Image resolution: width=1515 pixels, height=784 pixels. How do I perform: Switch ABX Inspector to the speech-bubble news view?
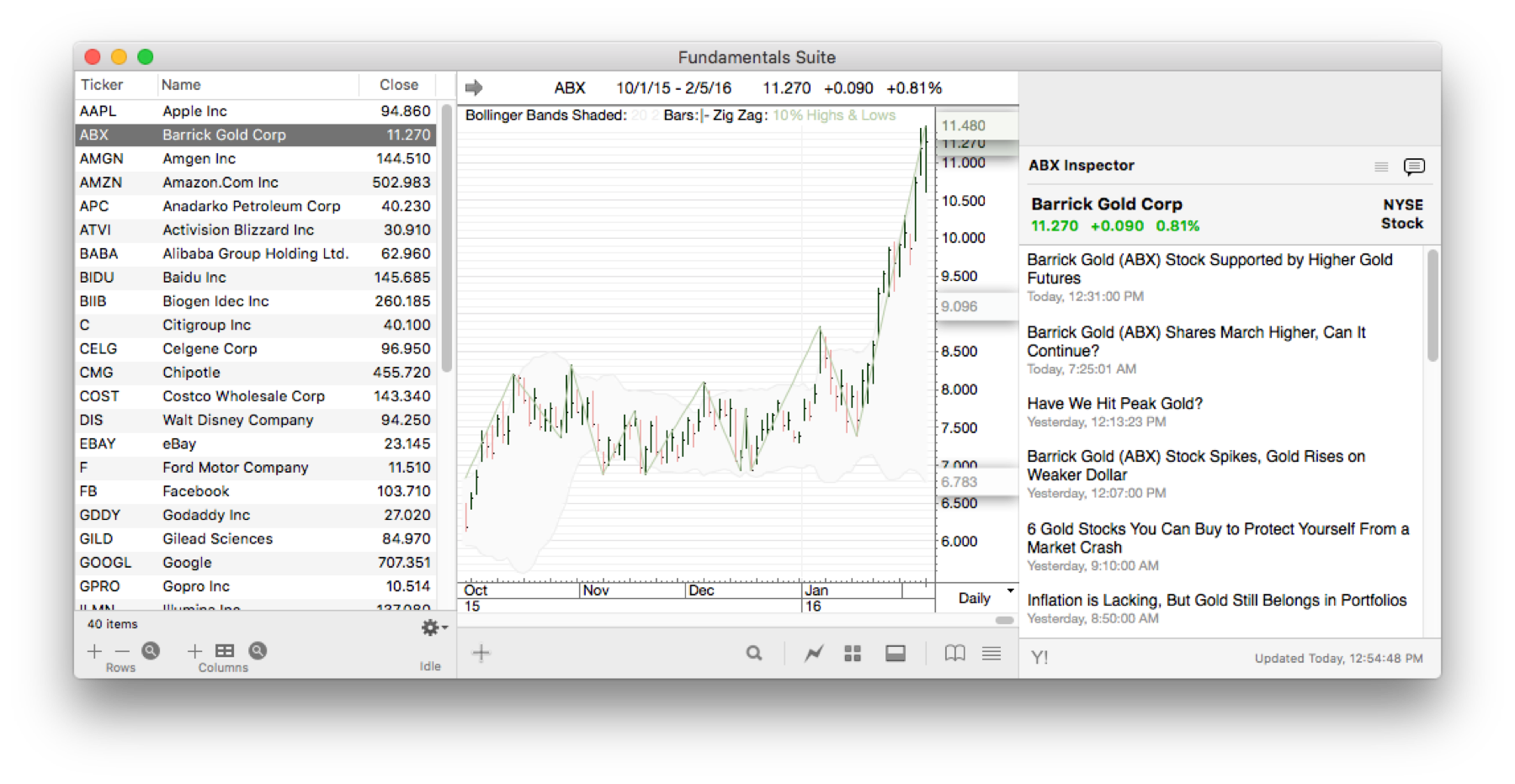1415,166
